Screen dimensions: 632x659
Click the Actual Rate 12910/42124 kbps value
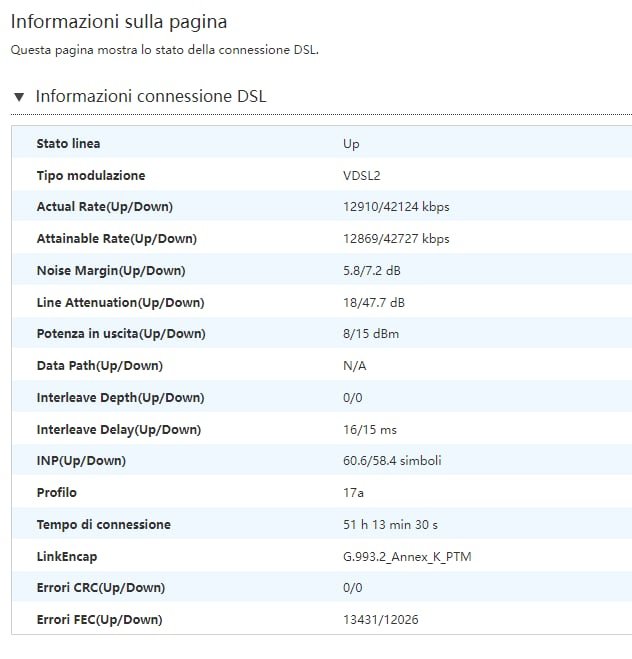[396, 207]
